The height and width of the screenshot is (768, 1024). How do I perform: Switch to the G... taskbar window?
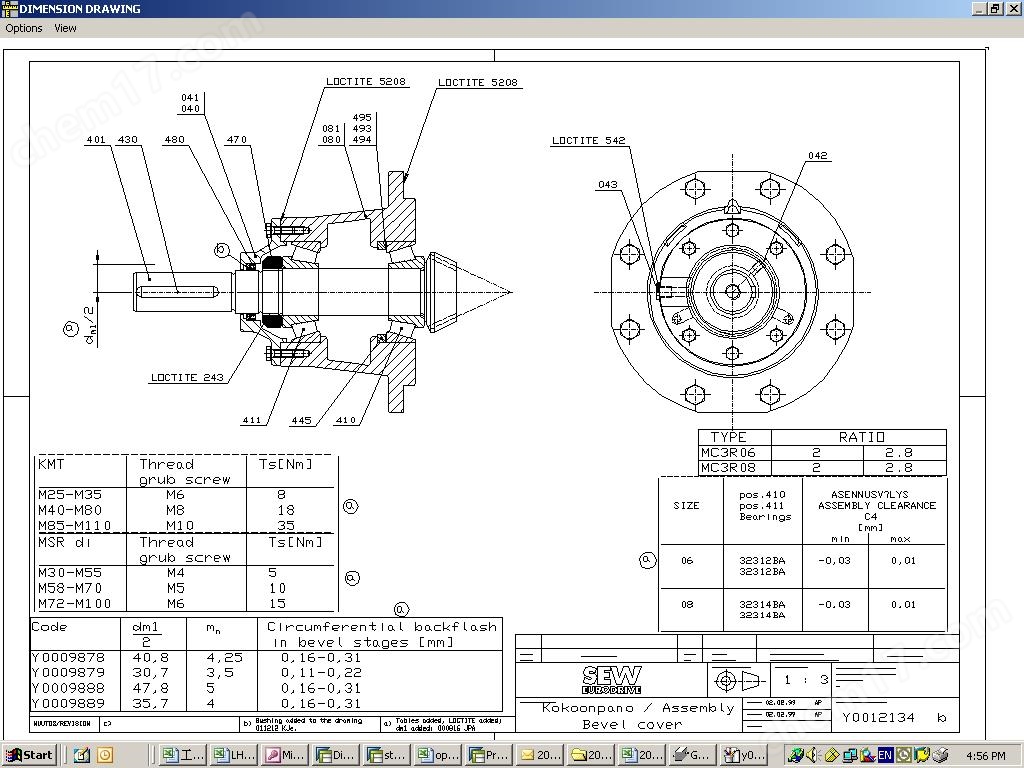click(693, 754)
